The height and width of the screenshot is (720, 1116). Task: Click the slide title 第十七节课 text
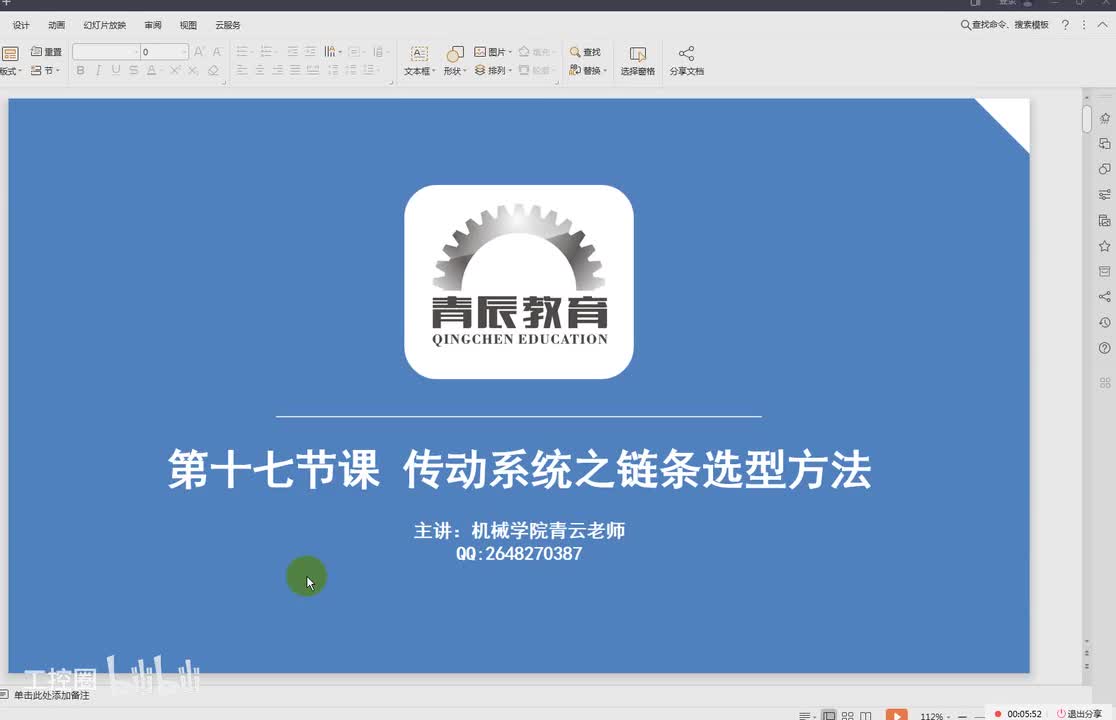[x=274, y=470]
